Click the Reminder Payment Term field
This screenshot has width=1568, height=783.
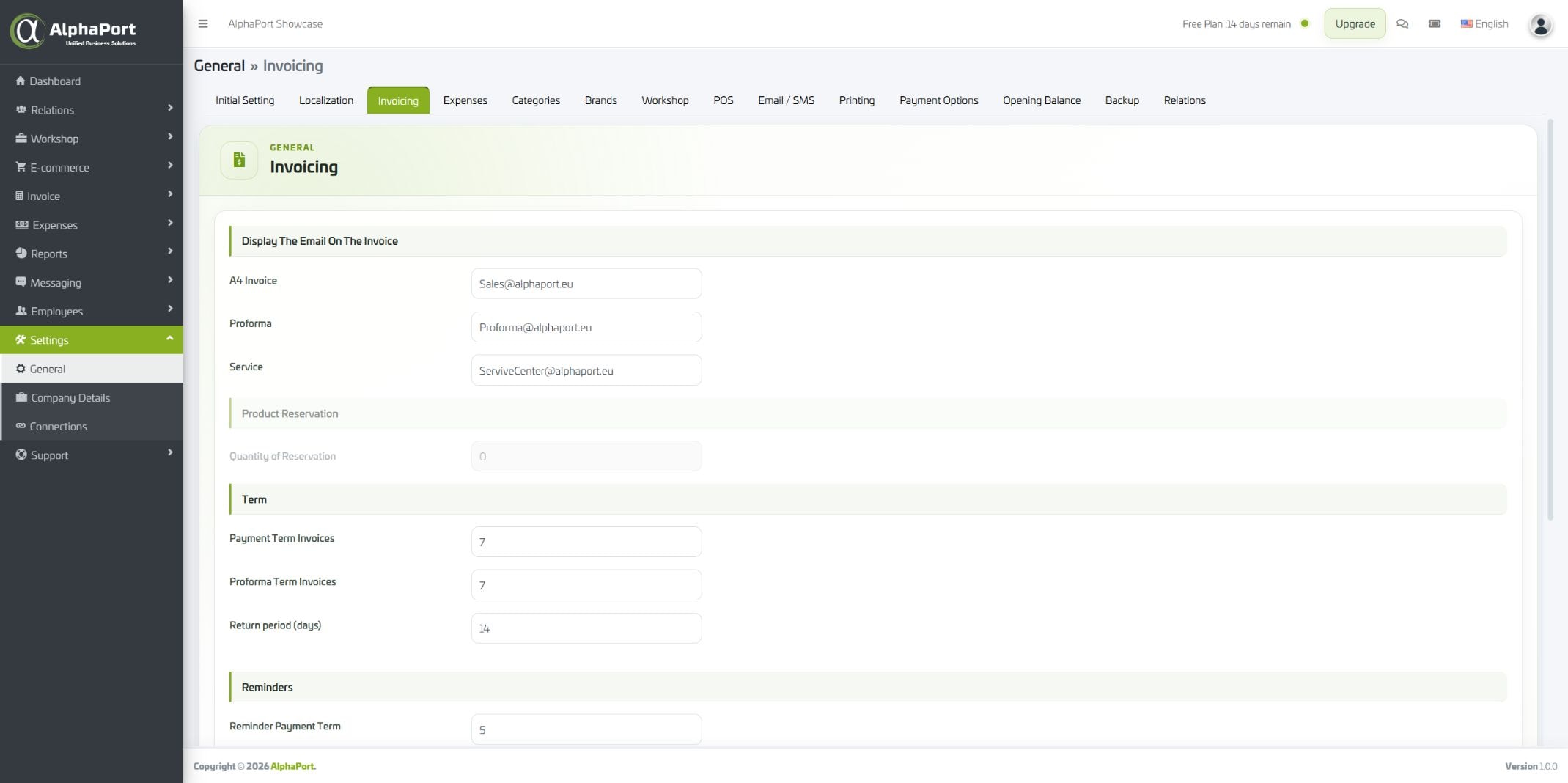coord(586,729)
